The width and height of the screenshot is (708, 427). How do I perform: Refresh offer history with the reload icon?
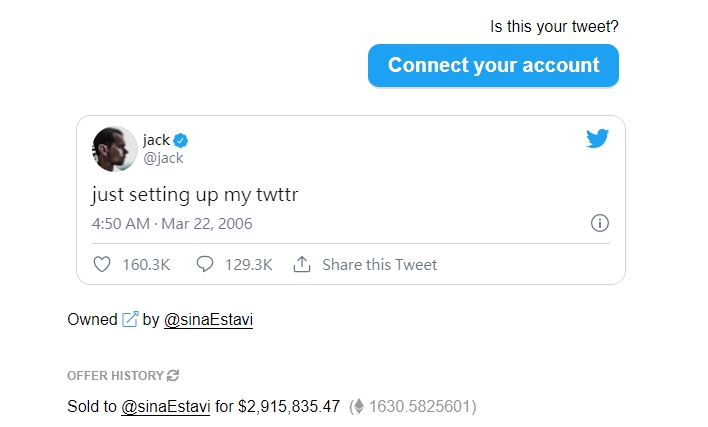click(x=173, y=376)
